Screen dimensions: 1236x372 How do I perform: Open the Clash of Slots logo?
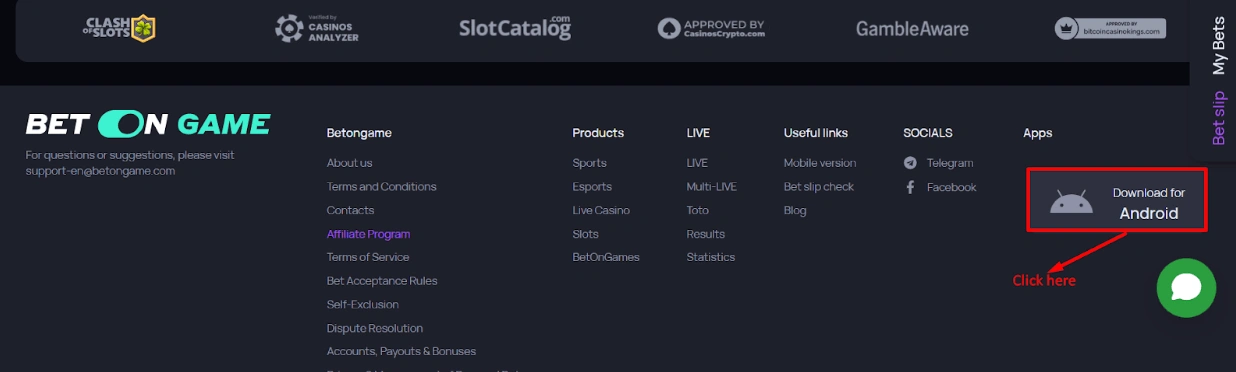(x=119, y=28)
